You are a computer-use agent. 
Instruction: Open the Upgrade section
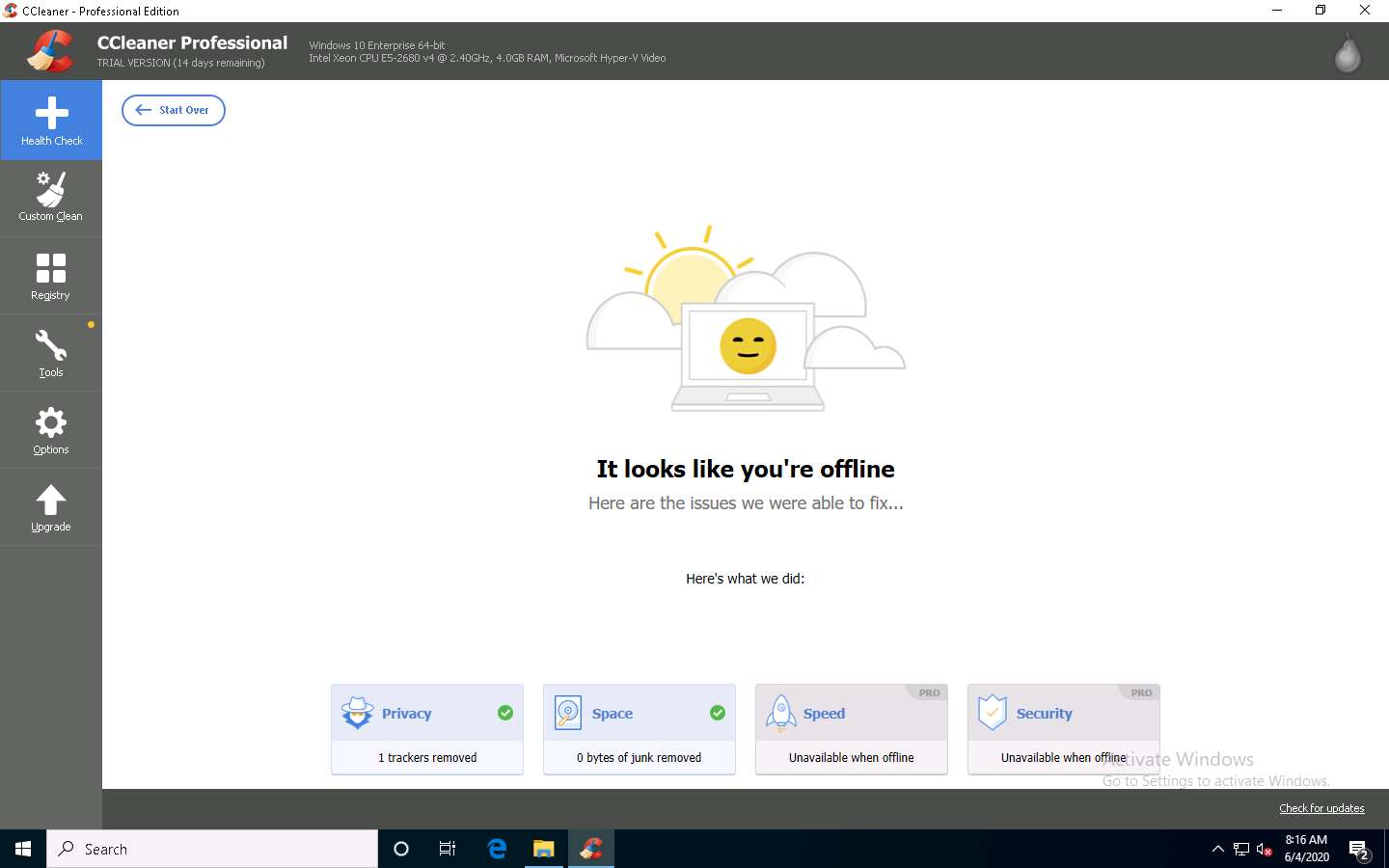click(x=51, y=507)
